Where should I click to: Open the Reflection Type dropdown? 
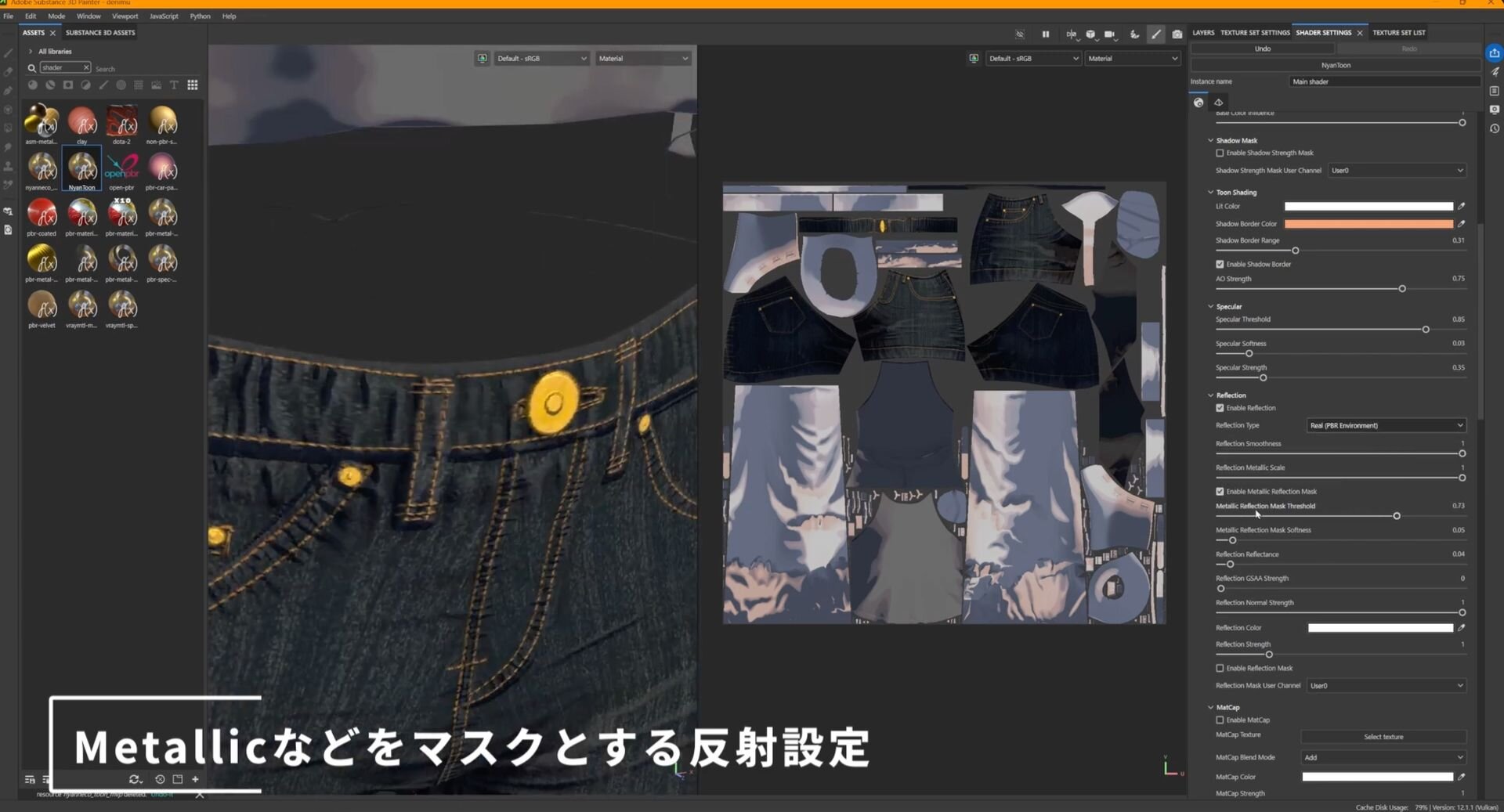point(1386,425)
